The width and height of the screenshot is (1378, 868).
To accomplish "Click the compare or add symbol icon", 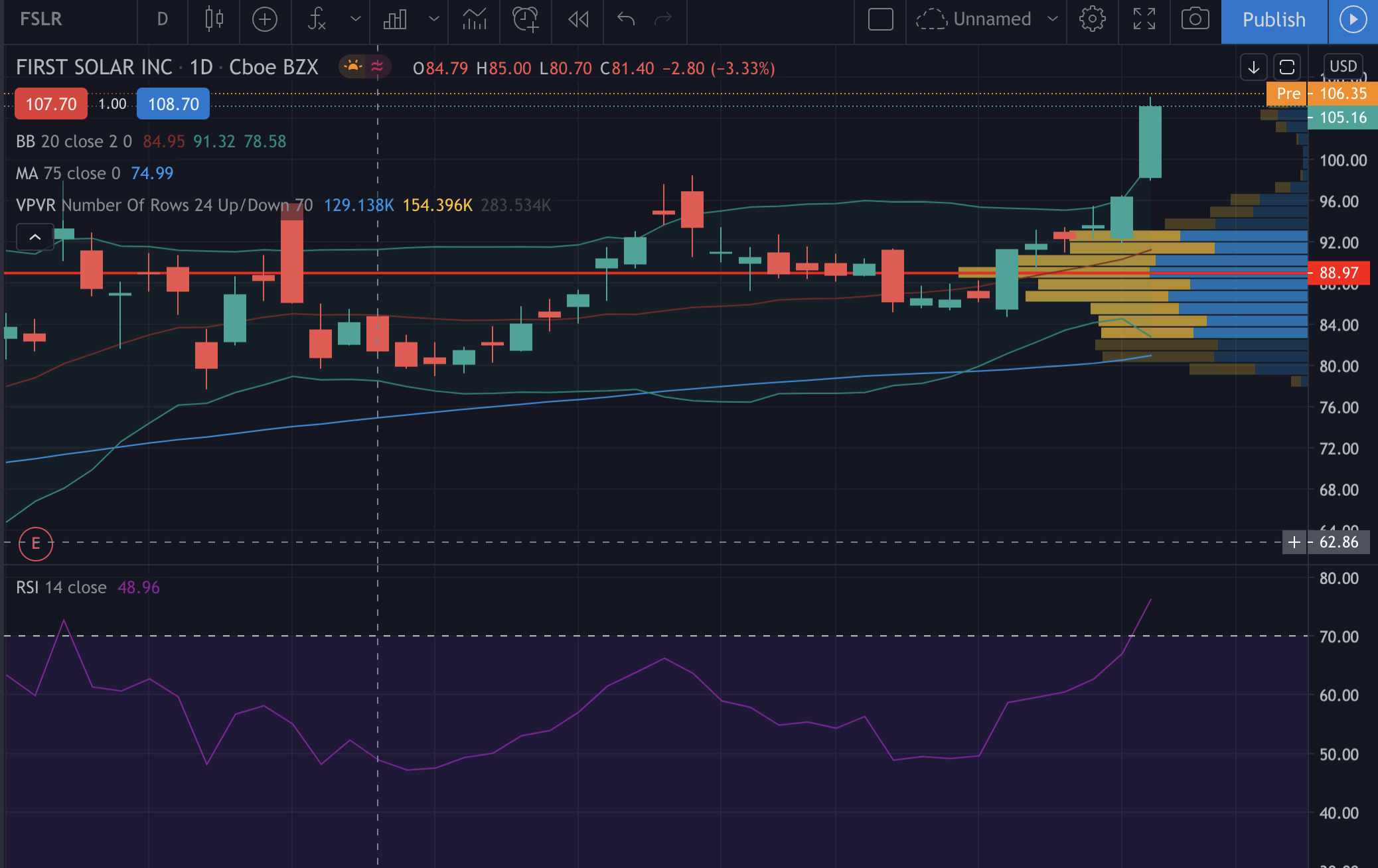I will pos(264,19).
